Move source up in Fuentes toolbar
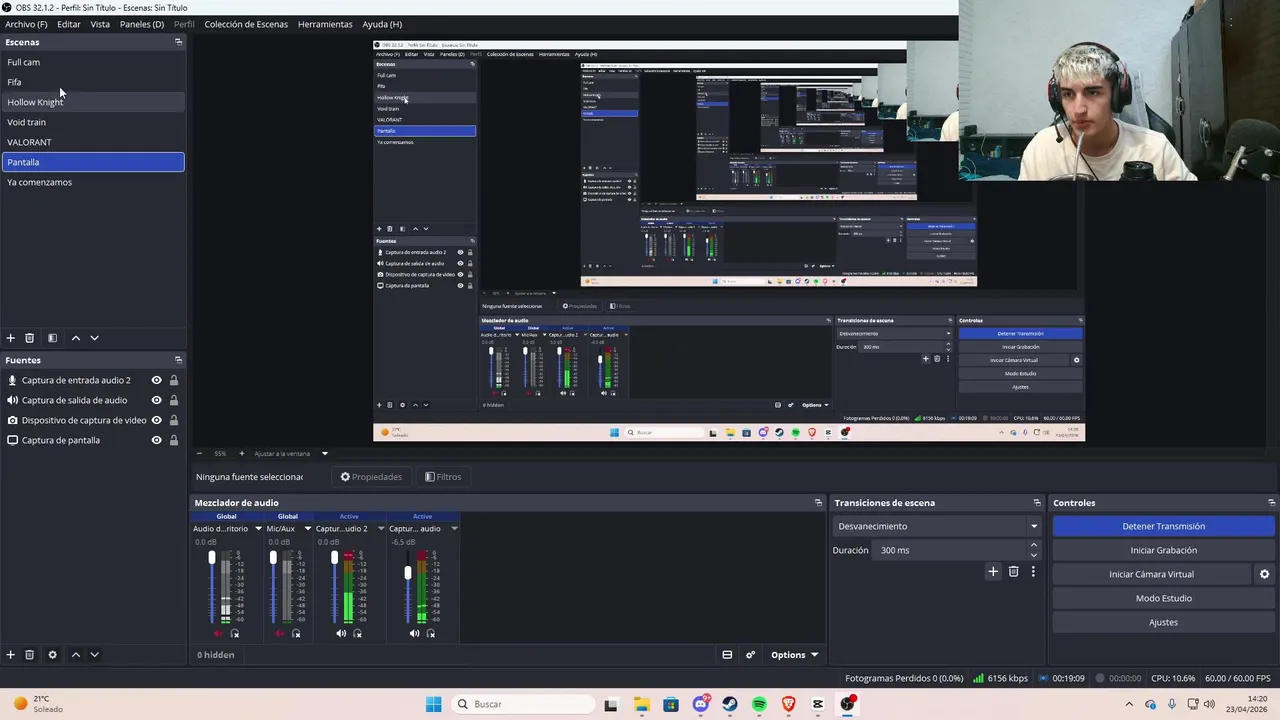The image size is (1280, 720). (x=75, y=655)
